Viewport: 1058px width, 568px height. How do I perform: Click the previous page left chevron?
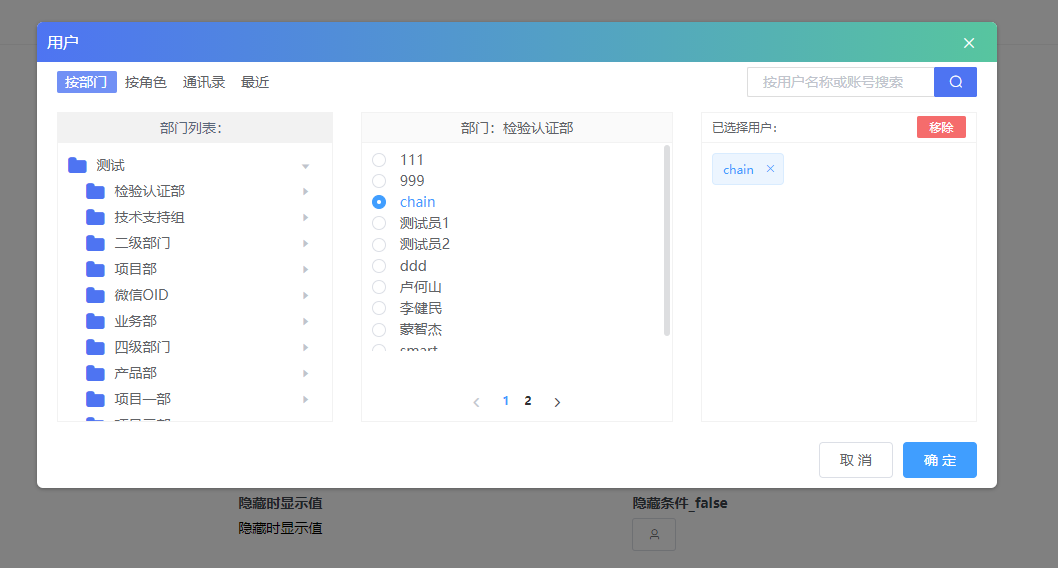click(476, 402)
